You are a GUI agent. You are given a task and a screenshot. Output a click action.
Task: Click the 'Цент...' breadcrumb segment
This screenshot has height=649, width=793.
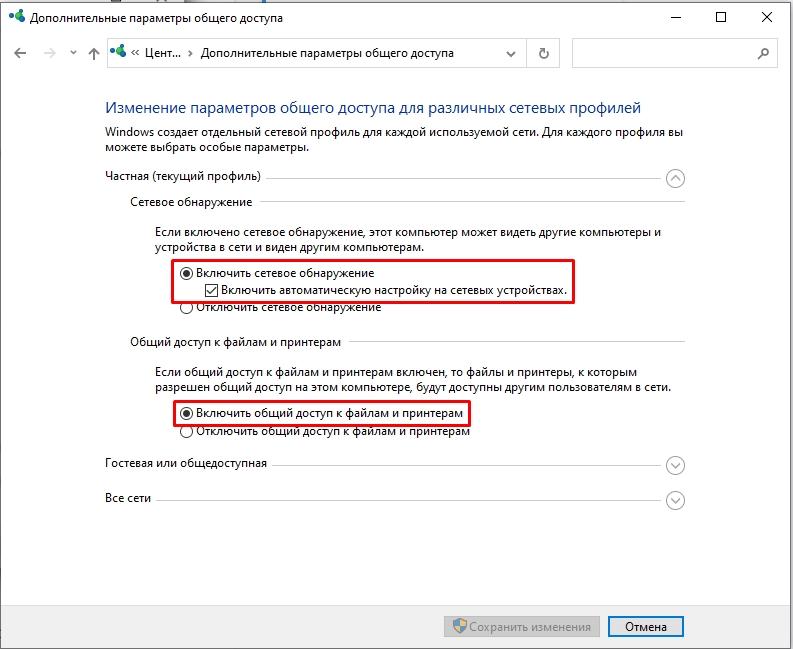pyautogui.click(x=162, y=53)
